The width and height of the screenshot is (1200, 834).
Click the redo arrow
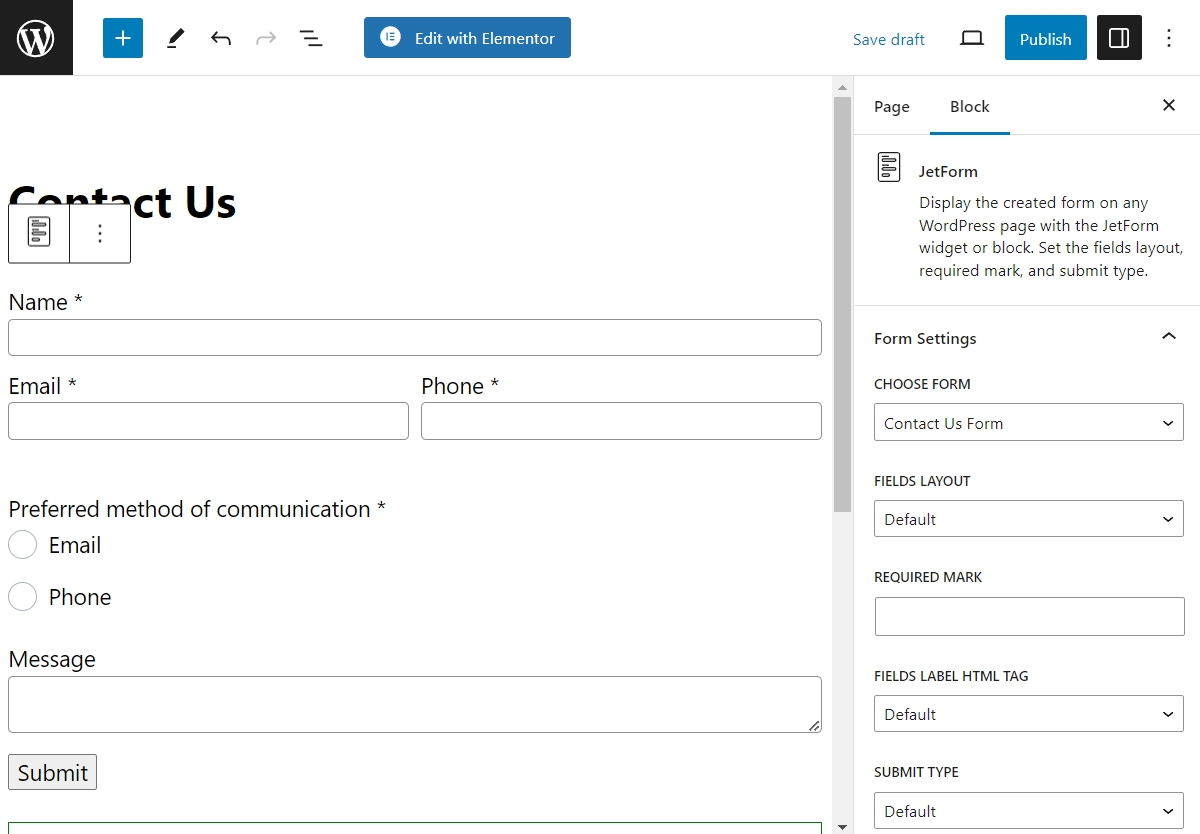point(265,37)
